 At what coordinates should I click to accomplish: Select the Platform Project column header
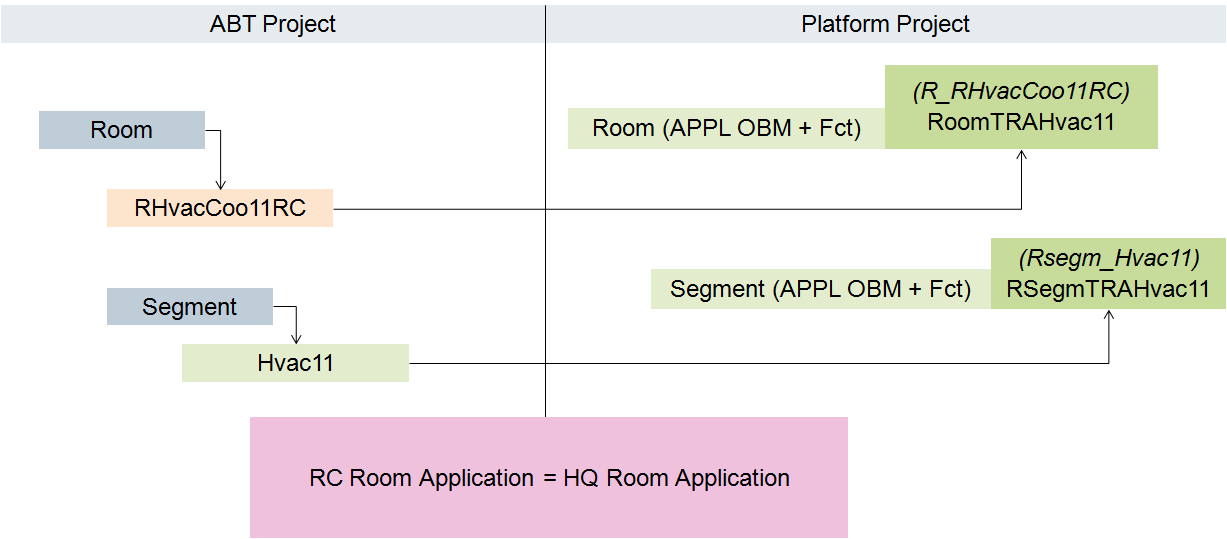[885, 24]
